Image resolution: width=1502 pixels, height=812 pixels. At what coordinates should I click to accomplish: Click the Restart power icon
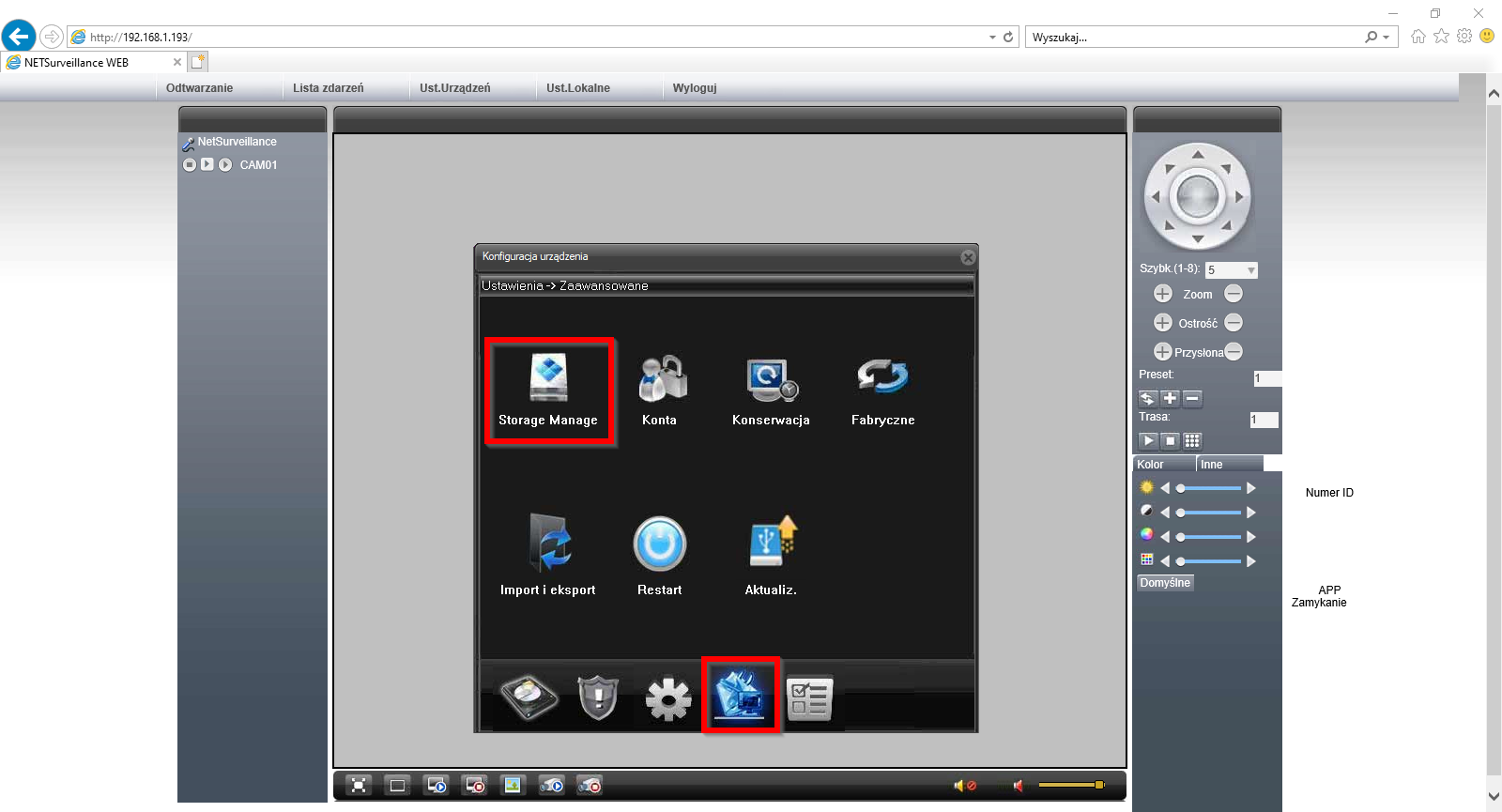point(660,554)
